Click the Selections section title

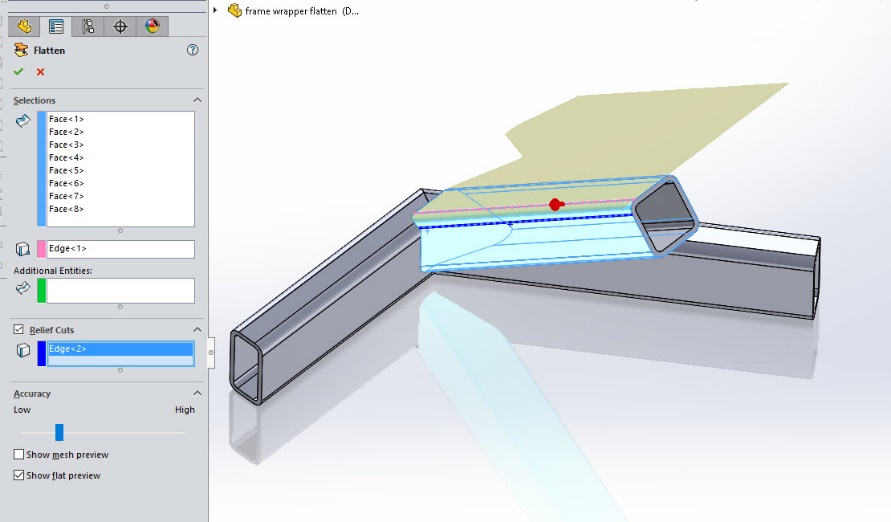pyautogui.click(x=35, y=100)
